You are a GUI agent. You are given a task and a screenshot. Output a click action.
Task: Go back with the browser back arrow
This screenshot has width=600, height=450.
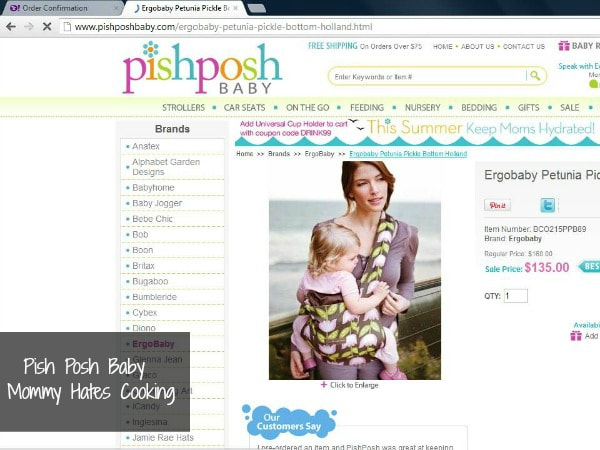click(x=11, y=26)
